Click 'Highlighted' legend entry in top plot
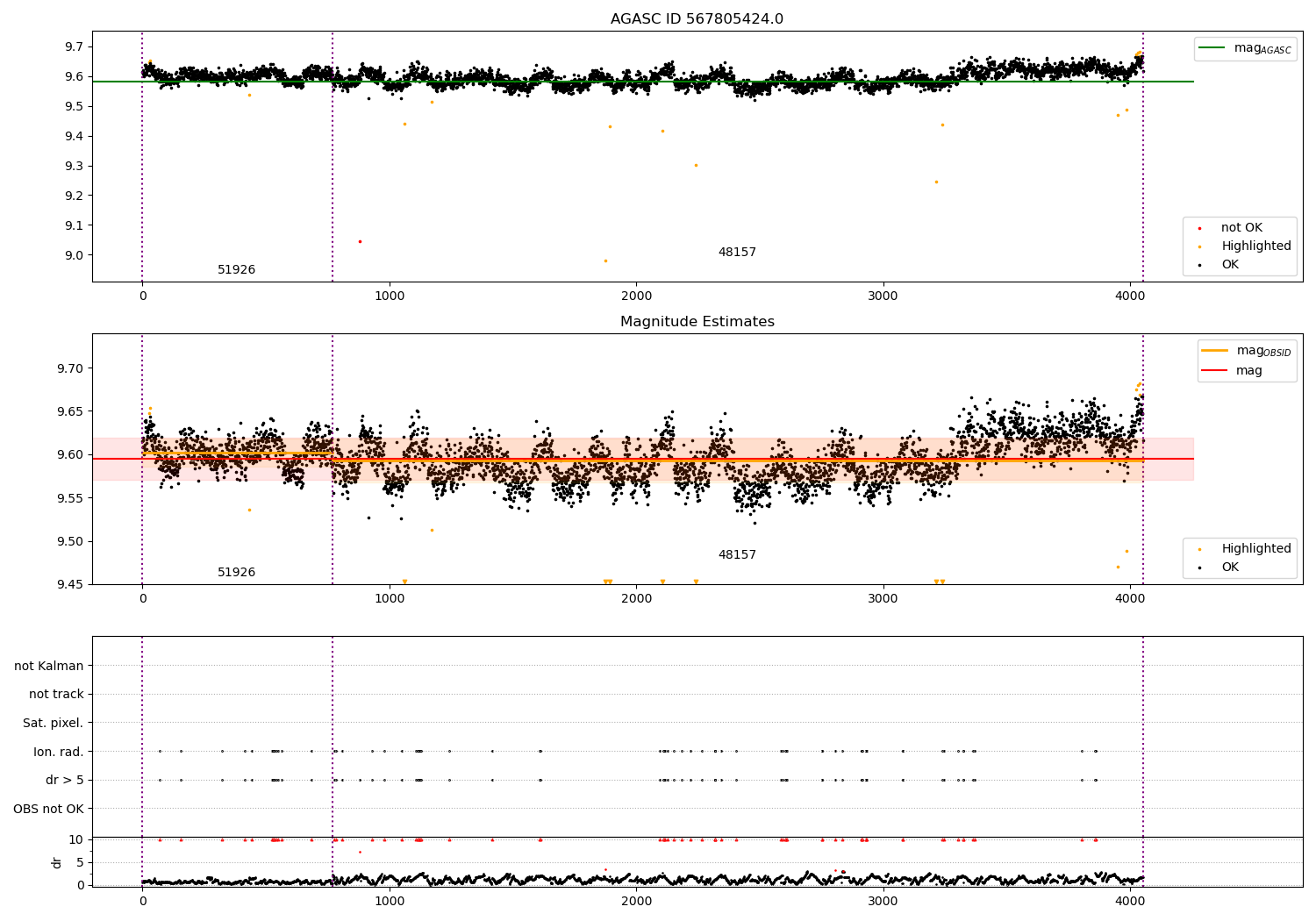The image size is (1316, 921). tap(1256, 246)
